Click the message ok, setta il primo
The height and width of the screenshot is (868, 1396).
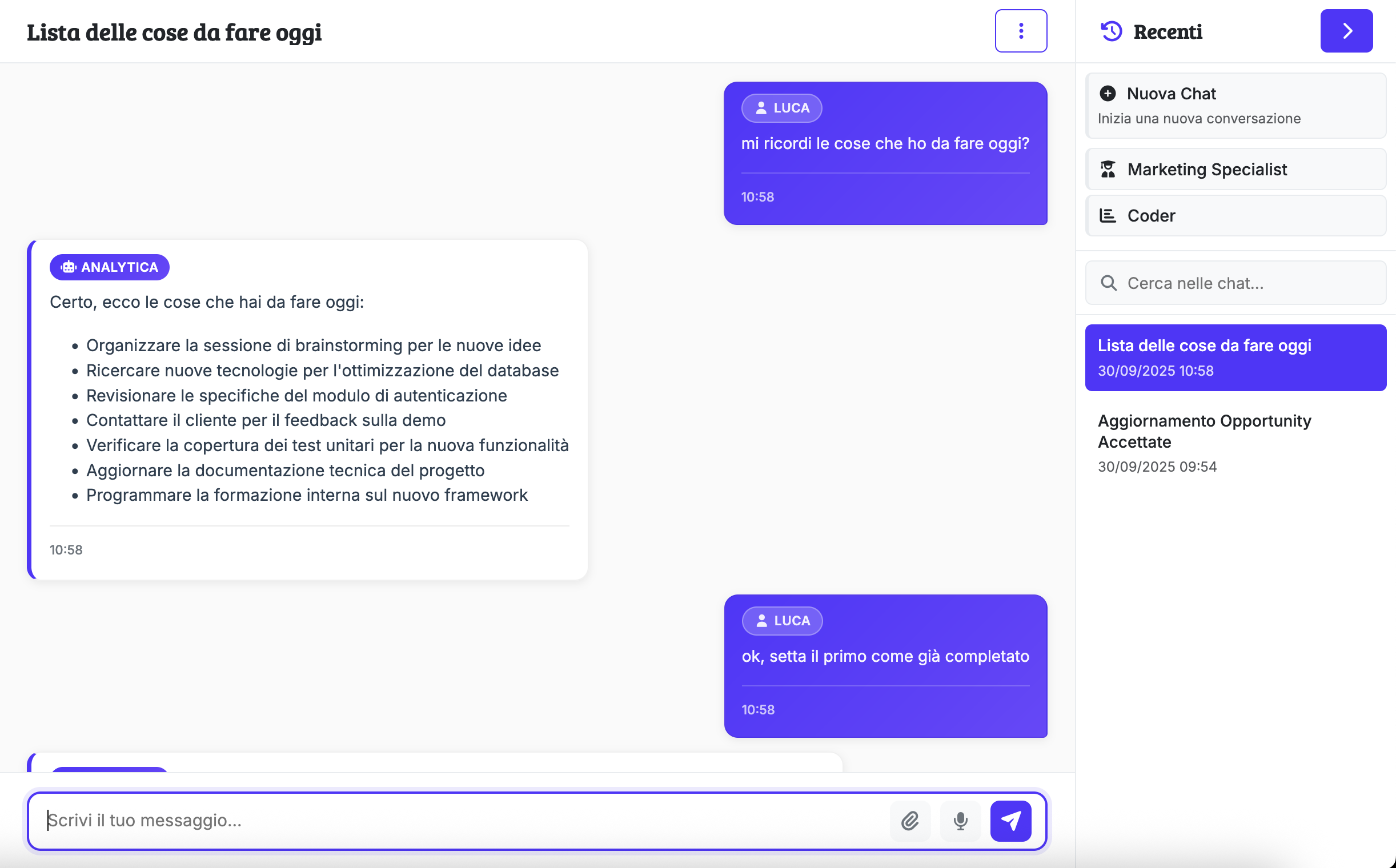click(885, 656)
